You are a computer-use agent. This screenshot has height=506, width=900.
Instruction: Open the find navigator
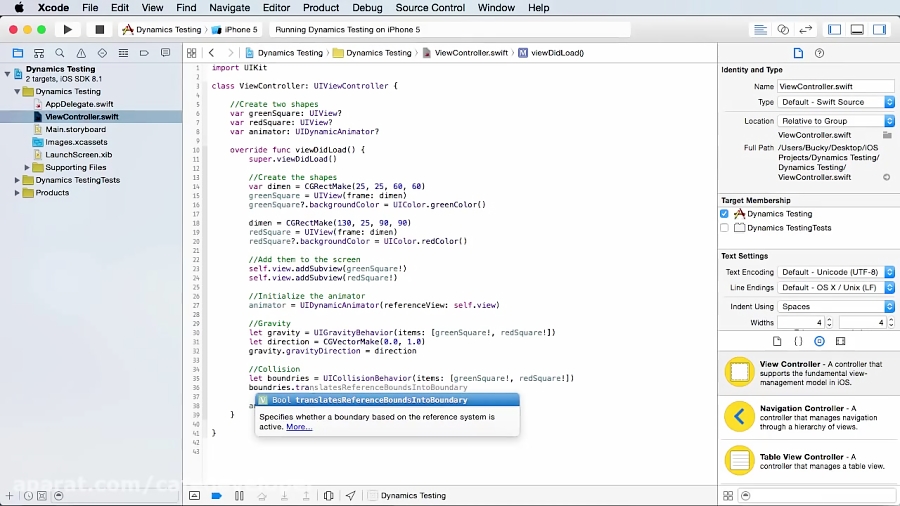click(x=60, y=53)
